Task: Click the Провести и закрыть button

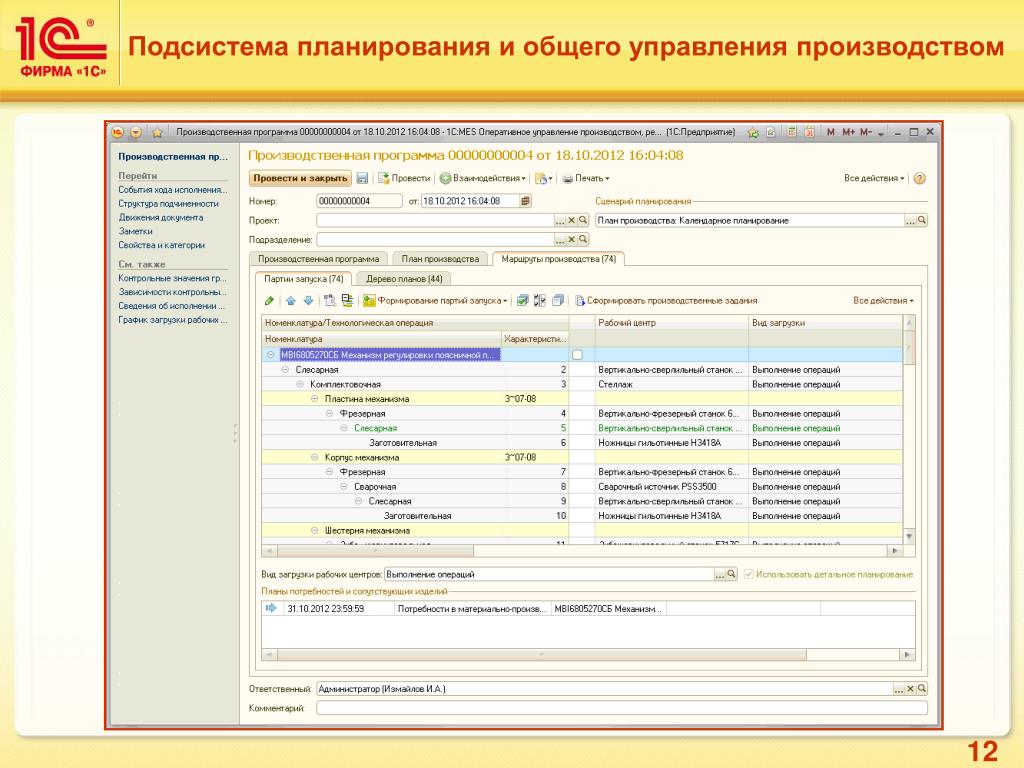Action: tap(300, 178)
